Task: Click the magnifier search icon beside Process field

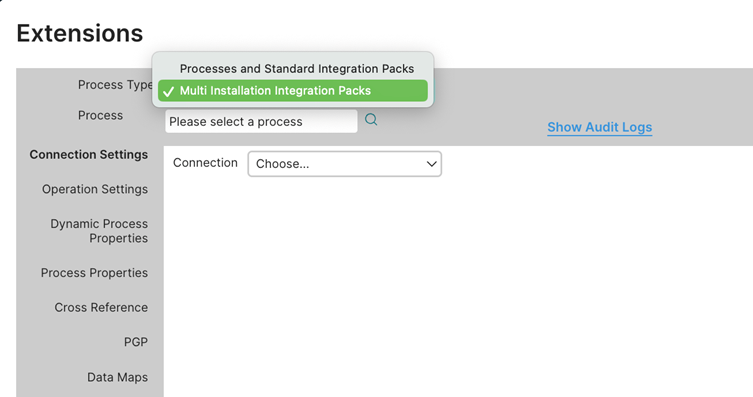Action: coord(371,120)
